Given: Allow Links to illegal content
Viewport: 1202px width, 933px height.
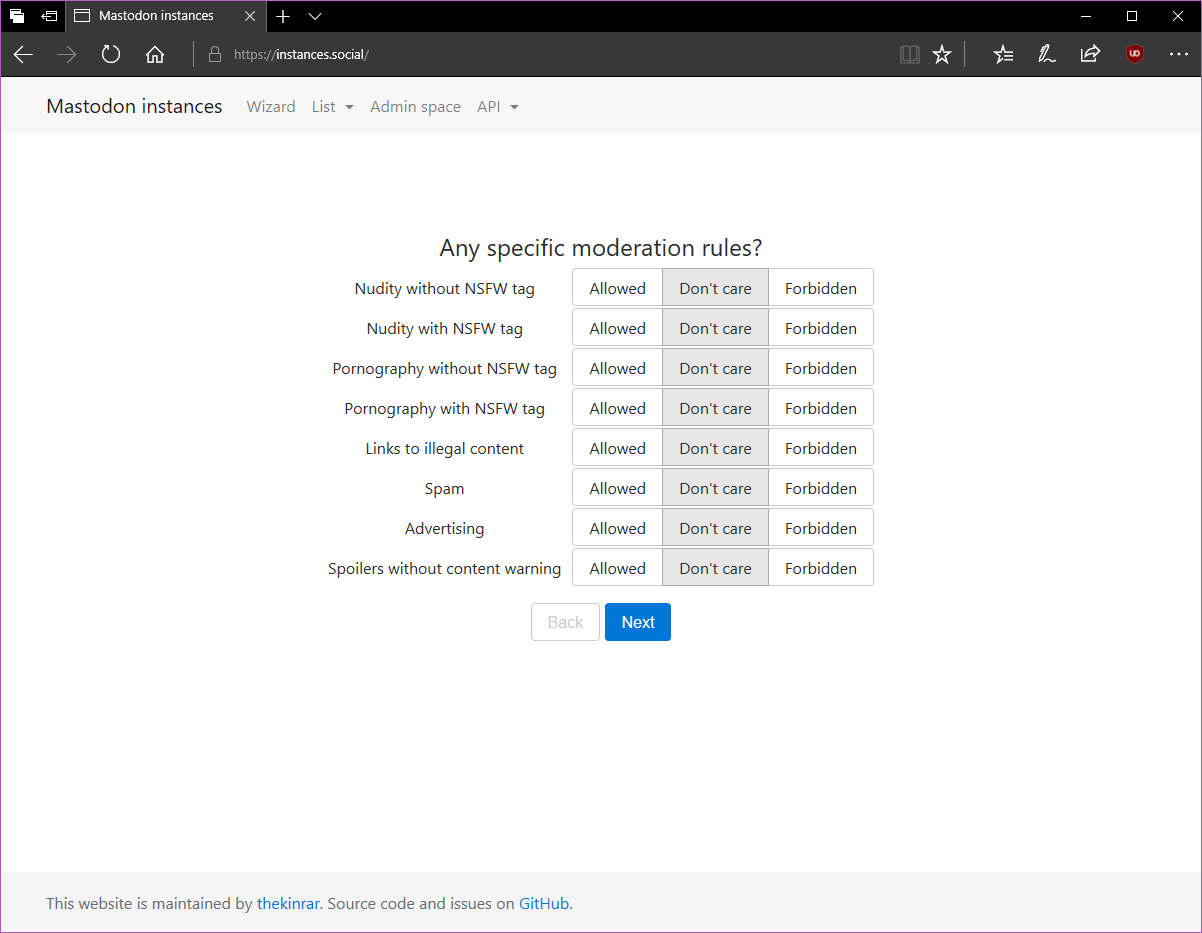Looking at the screenshot, I should coord(617,448).
